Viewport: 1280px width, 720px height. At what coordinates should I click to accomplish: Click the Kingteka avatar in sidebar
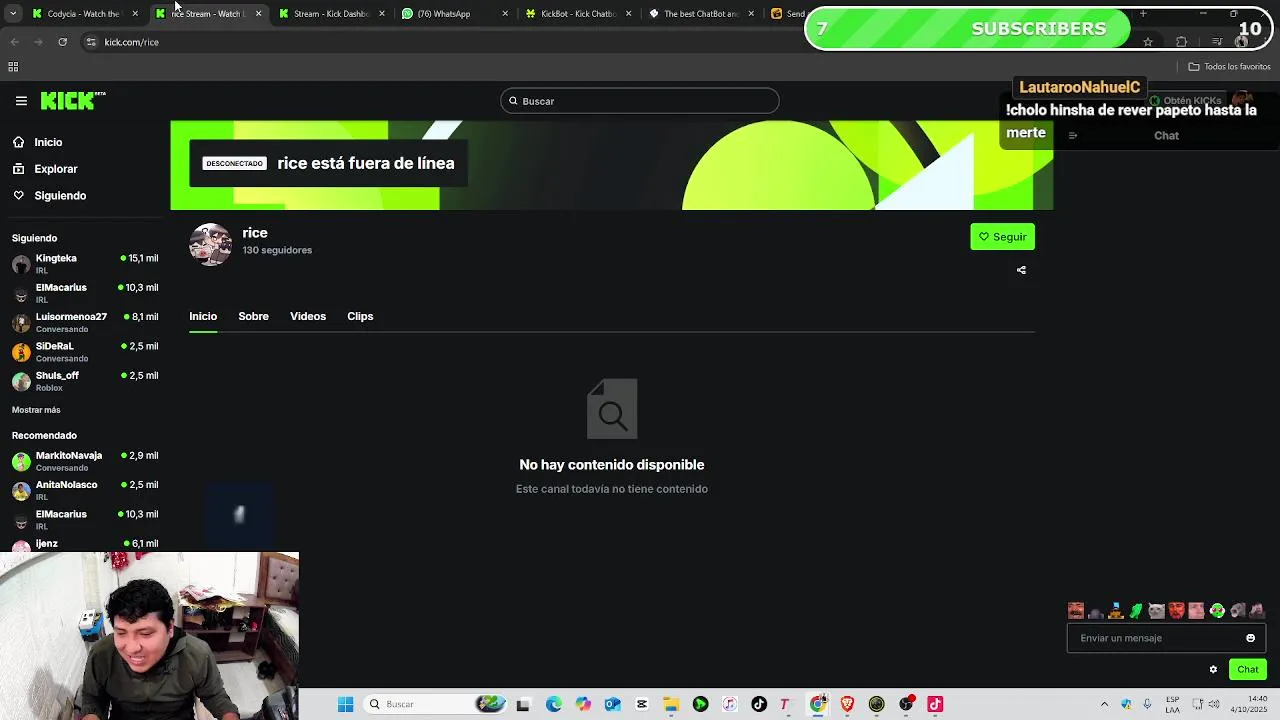pos(21,264)
